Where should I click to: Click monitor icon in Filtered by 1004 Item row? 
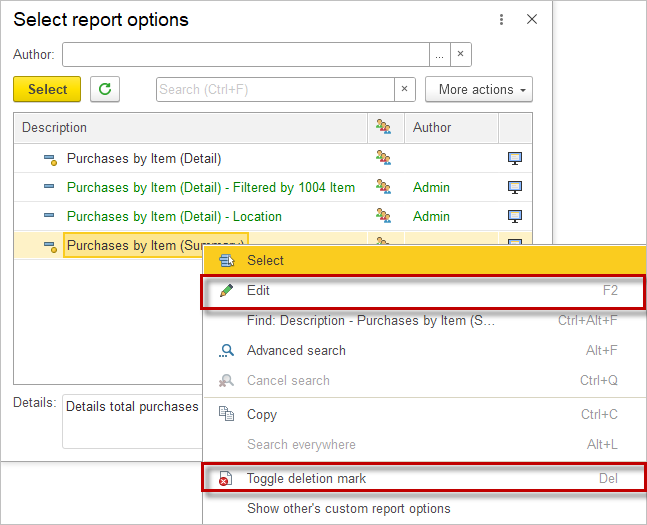[515, 187]
